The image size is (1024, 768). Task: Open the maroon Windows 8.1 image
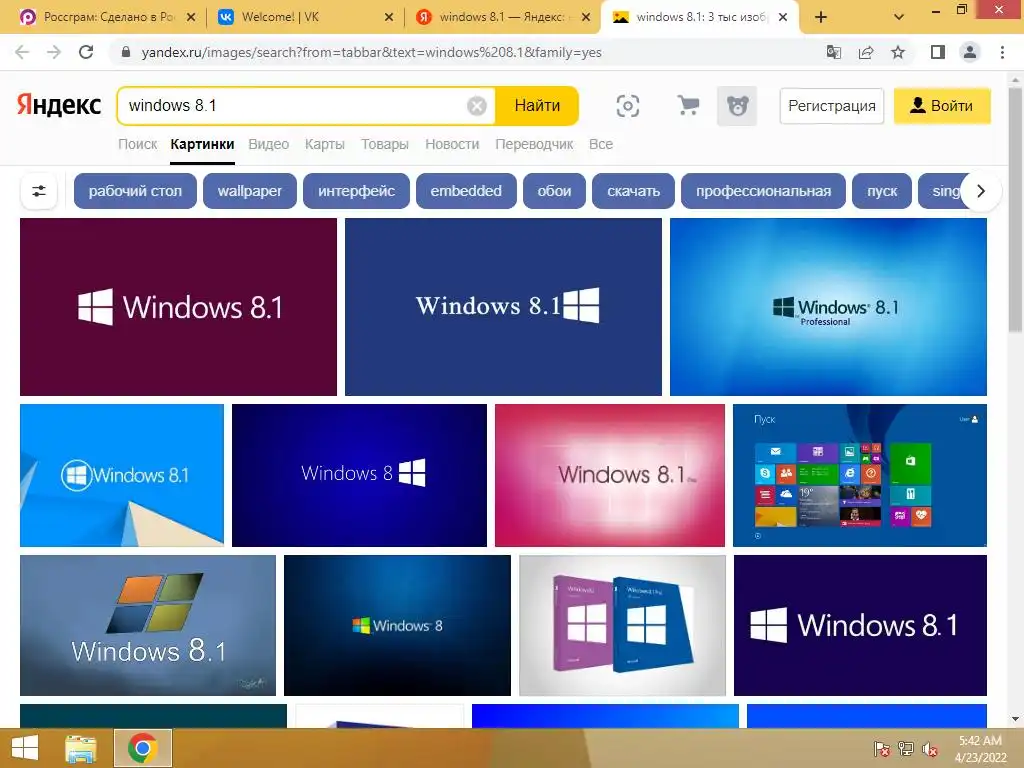[x=178, y=307]
